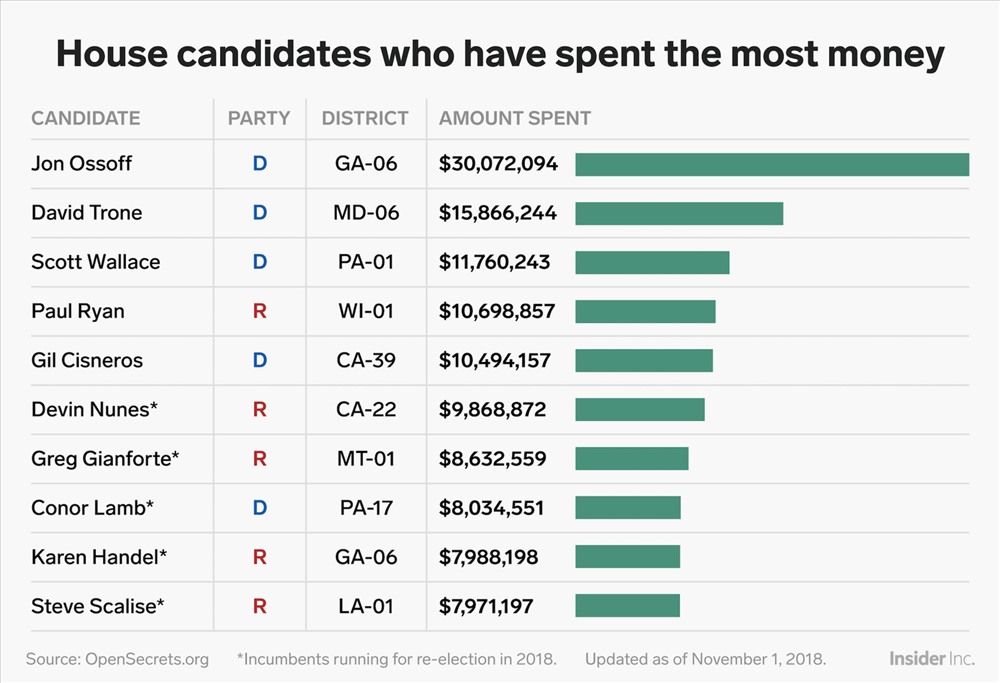Click the AMOUNT SPENT column header
The image size is (1000, 683).
[515, 118]
